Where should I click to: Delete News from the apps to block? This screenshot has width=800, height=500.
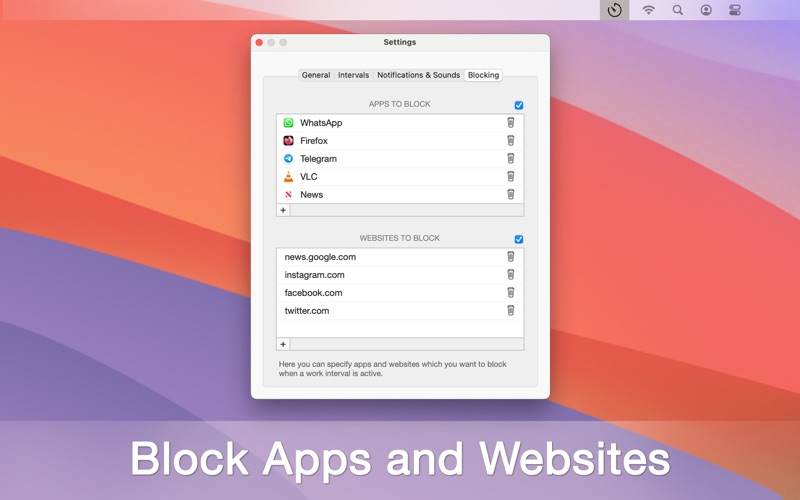click(x=510, y=194)
